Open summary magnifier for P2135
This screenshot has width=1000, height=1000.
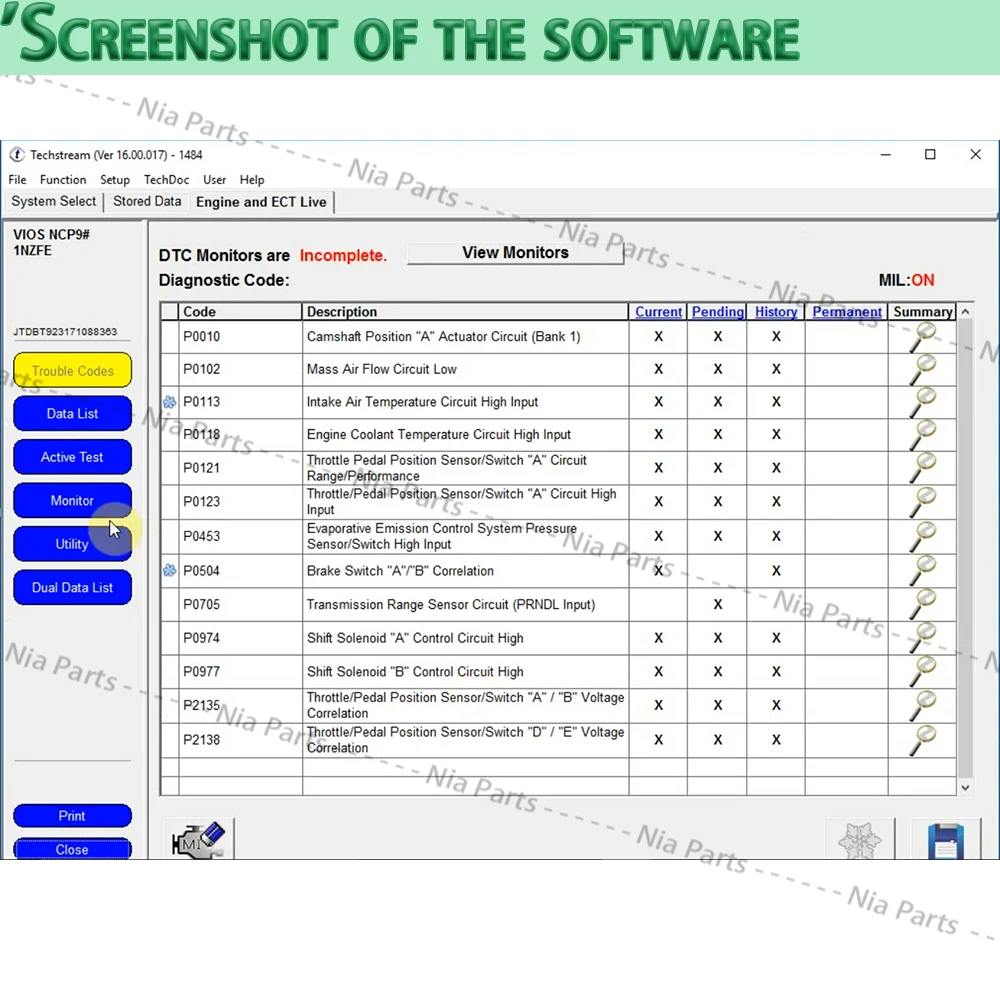(x=922, y=705)
